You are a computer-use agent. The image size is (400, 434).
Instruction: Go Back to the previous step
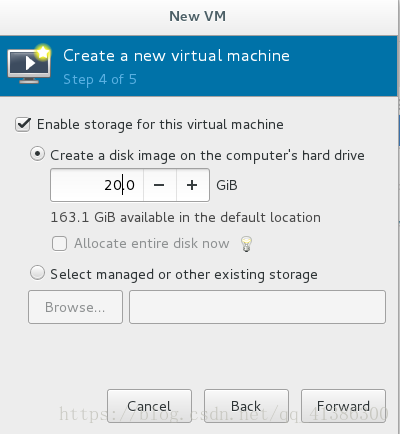coord(246,406)
